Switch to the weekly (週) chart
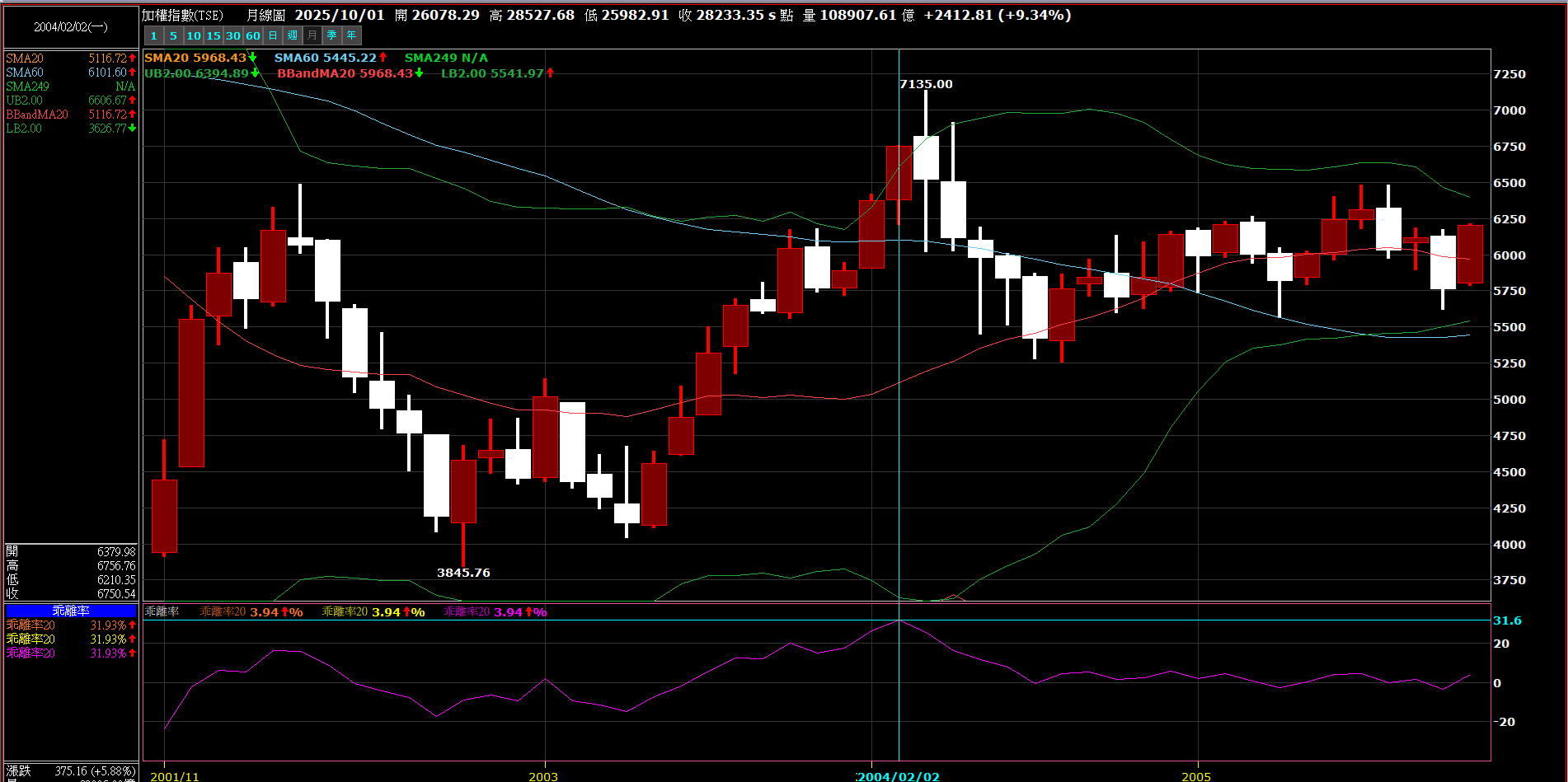The width and height of the screenshot is (1568, 782). click(x=293, y=35)
